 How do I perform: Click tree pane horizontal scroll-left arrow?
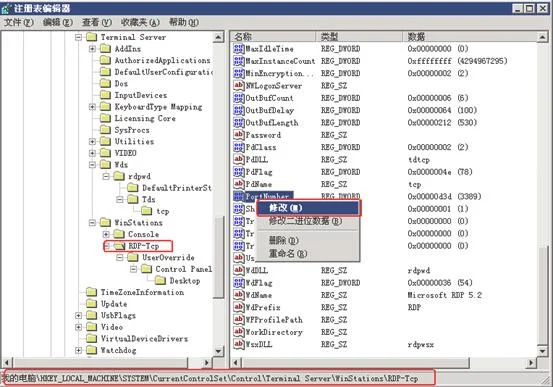7,362
